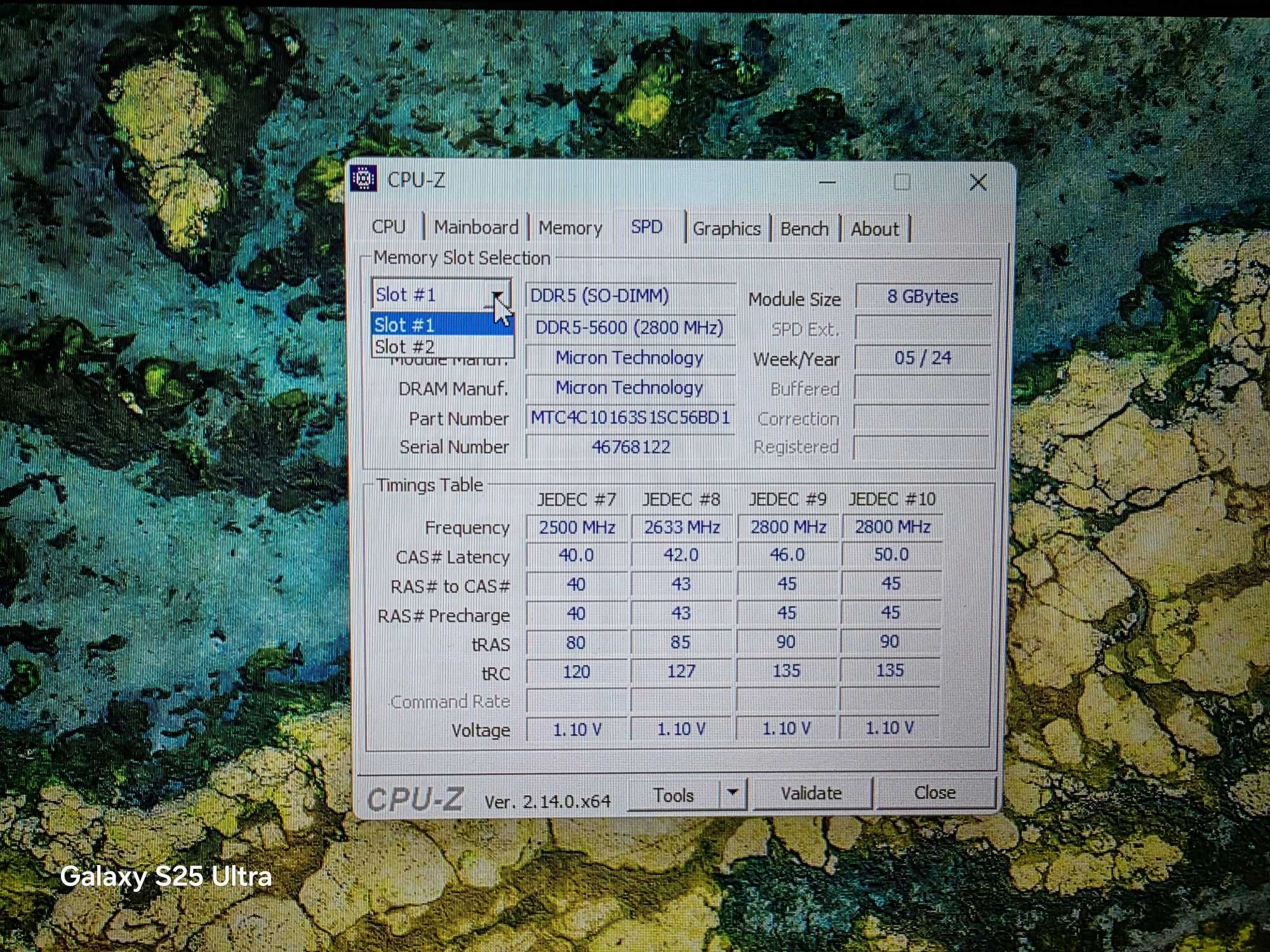Click the DRAM Manuf. Micron Technology value
Viewport: 1270px width, 952px height.
[x=630, y=387]
